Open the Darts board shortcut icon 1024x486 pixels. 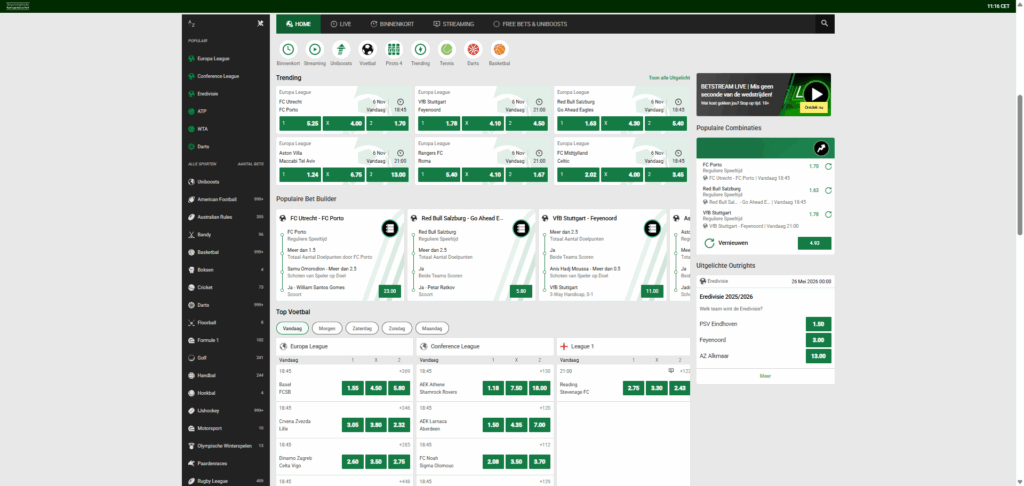[473, 49]
